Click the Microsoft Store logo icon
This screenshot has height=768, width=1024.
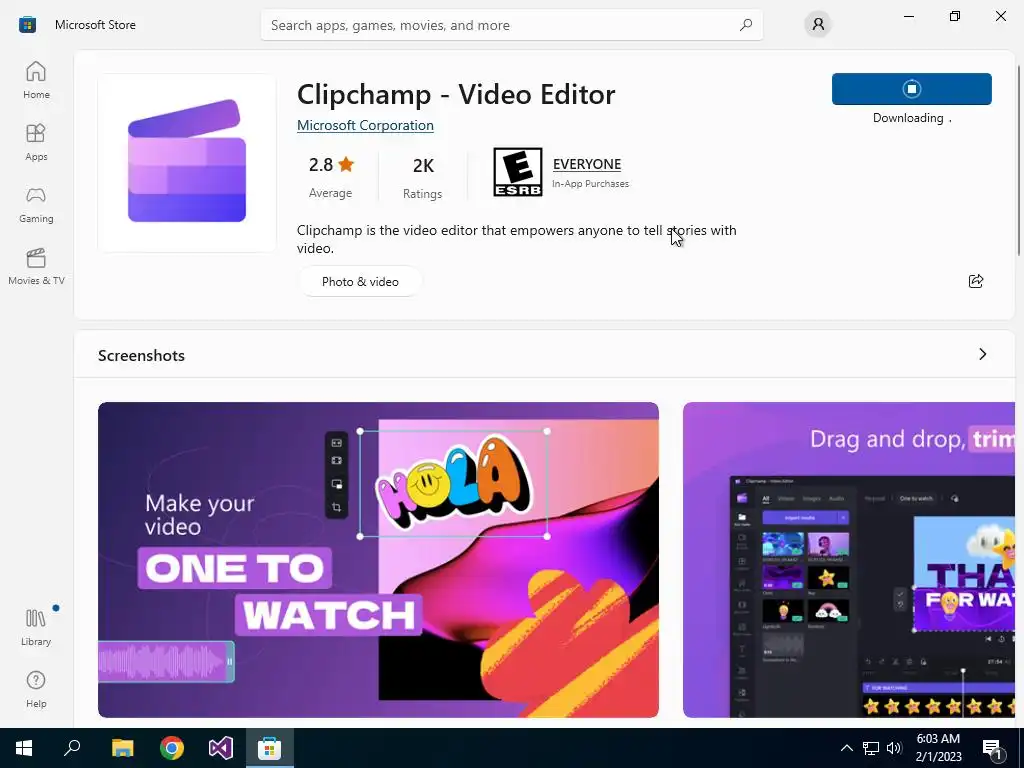pos(27,25)
